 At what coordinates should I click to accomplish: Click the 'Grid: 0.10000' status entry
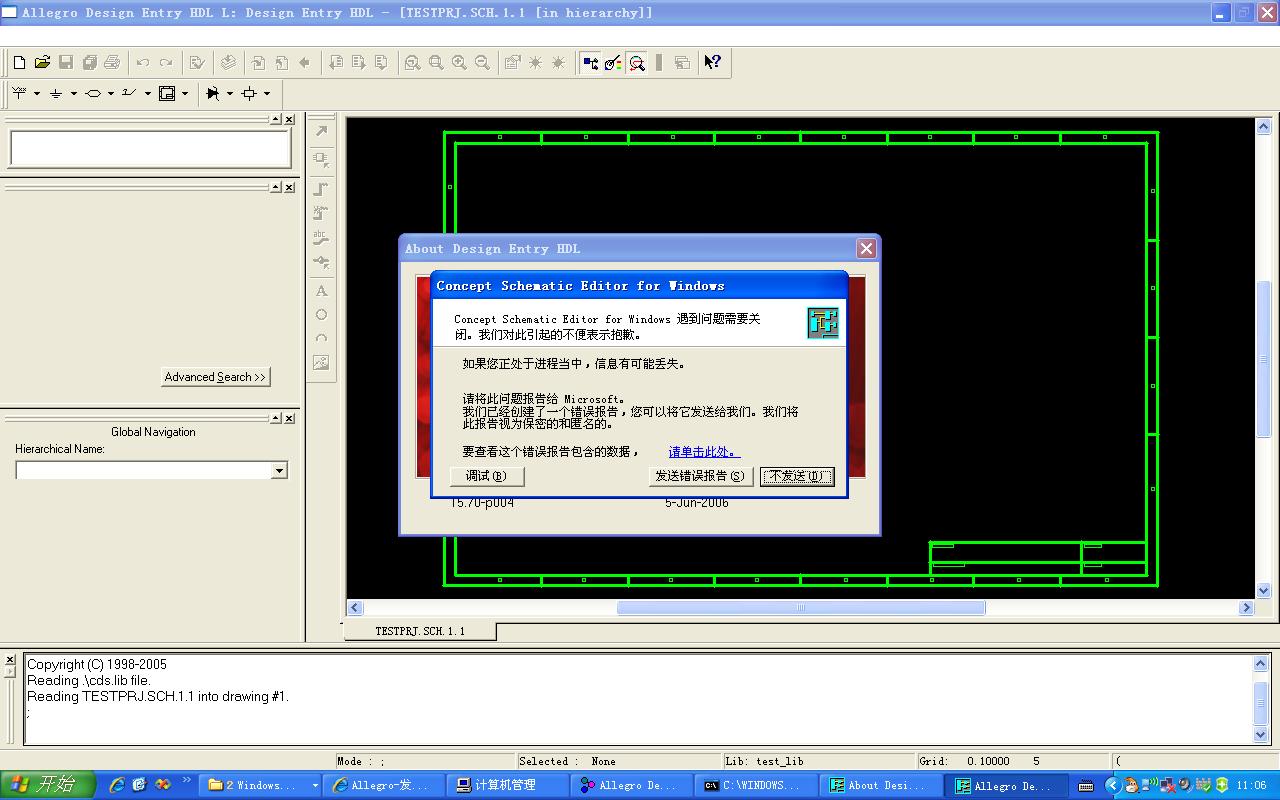tap(965, 761)
